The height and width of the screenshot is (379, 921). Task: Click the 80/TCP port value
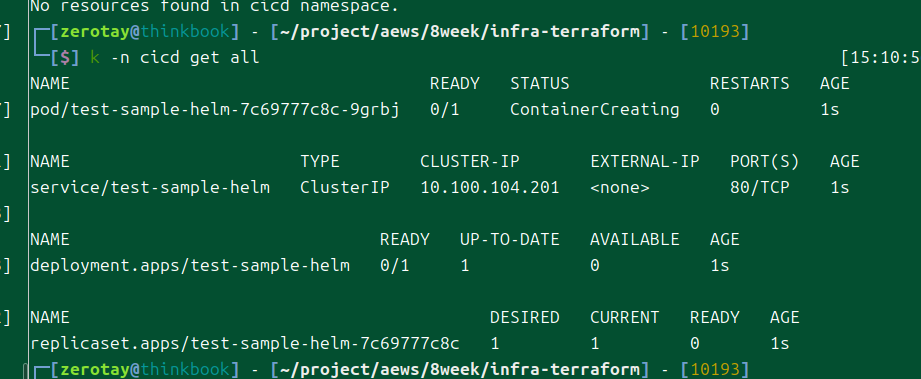(760, 188)
